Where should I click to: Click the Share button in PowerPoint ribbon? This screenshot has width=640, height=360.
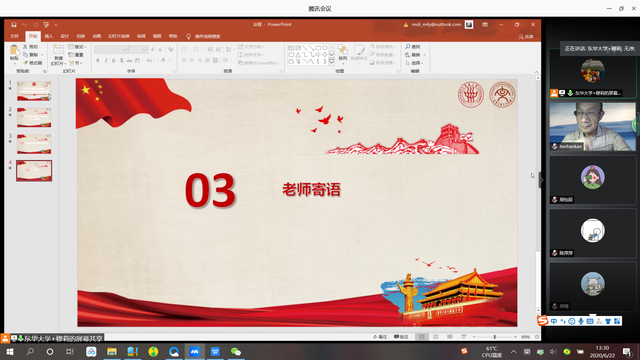tap(526, 36)
